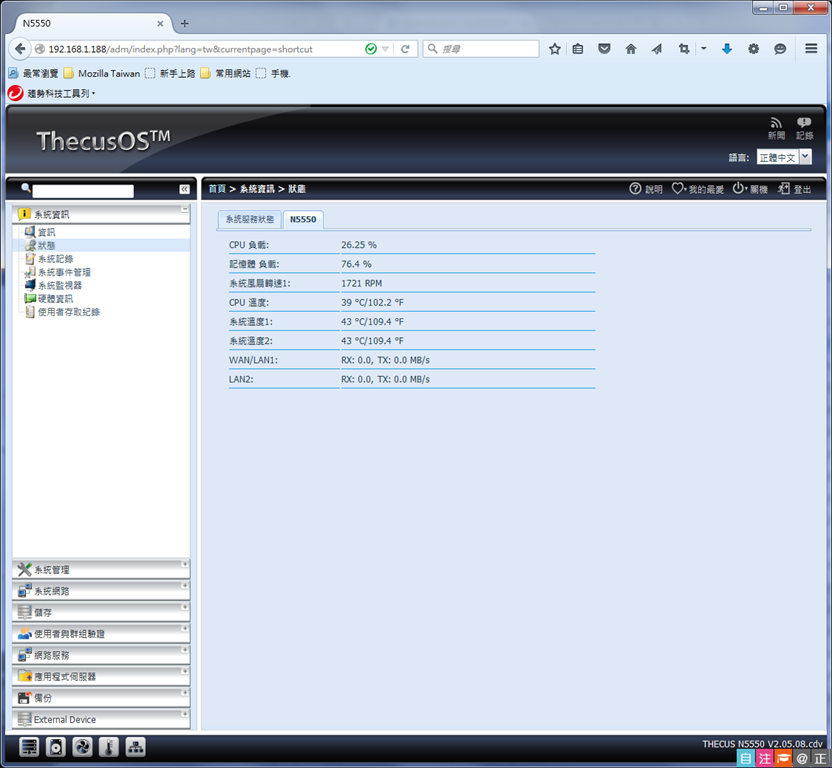Expand the 網路服務 sidebar section
832x768 pixels.
tap(101, 655)
